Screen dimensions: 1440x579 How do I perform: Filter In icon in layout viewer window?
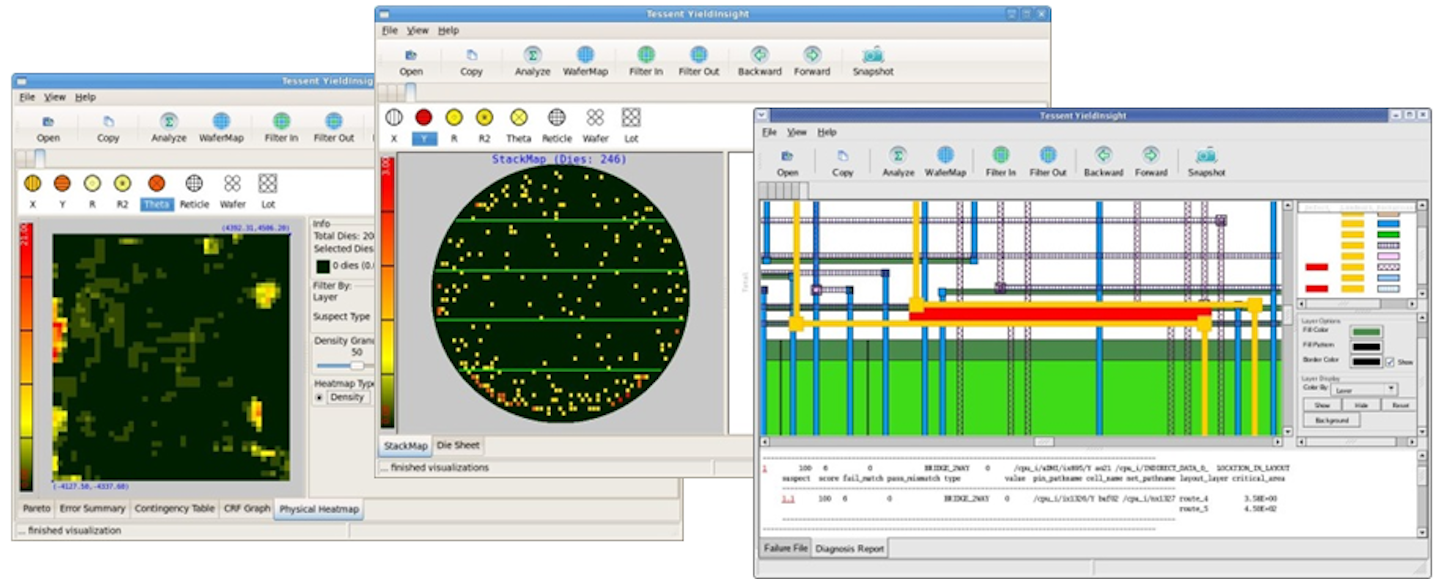[x=1000, y=155]
